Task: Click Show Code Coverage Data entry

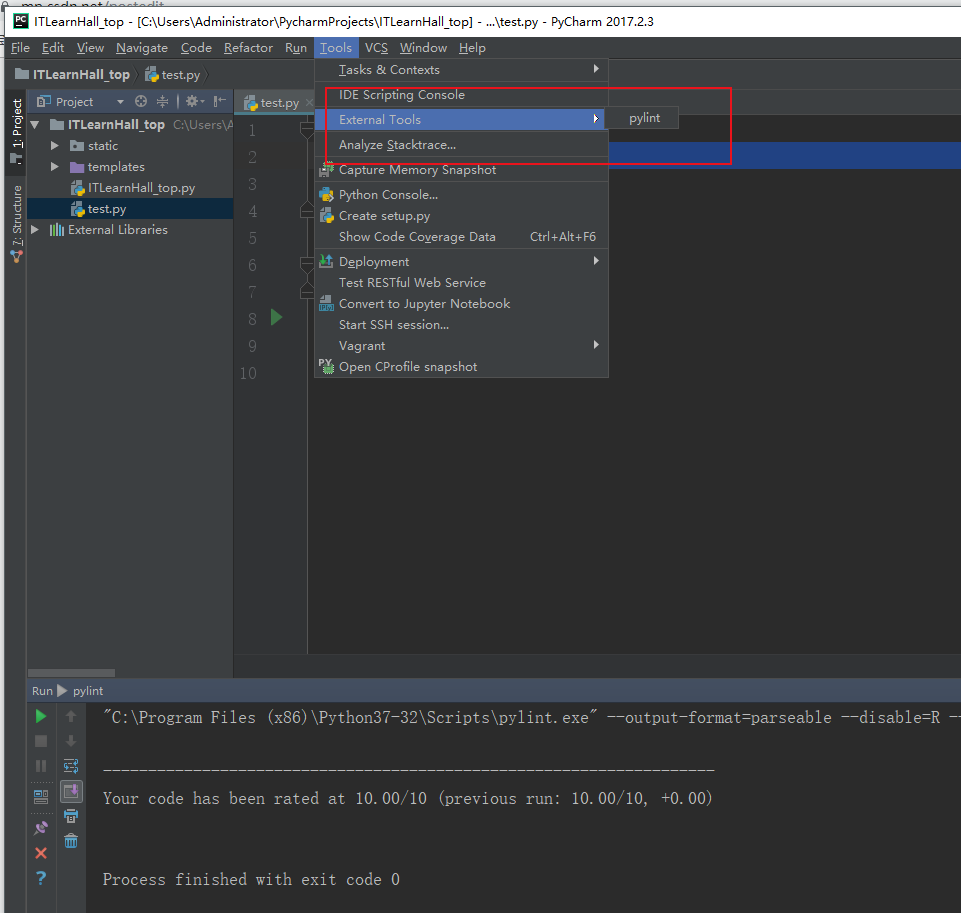Action: pos(461,237)
